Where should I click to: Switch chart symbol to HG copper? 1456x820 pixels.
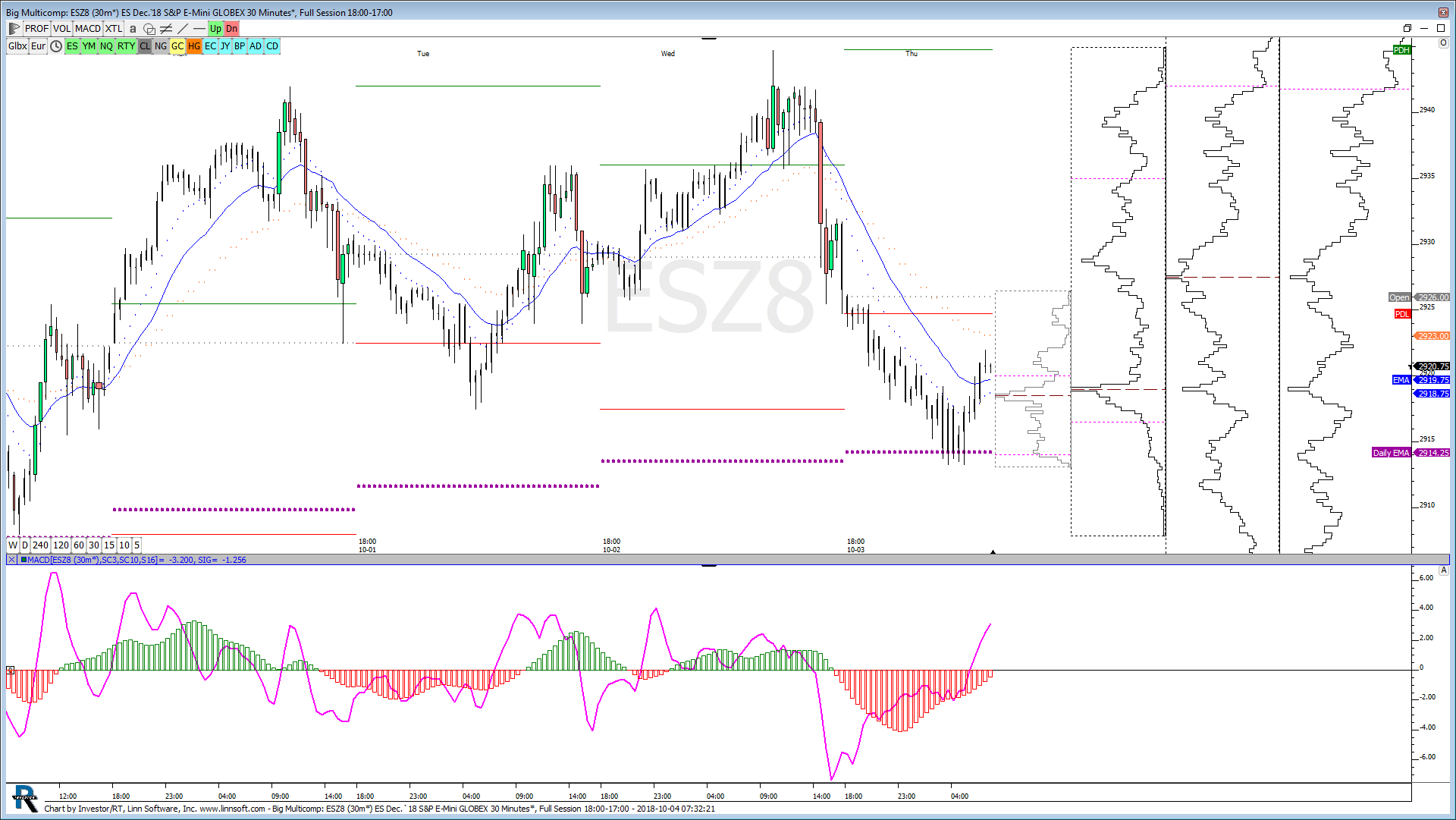(194, 46)
